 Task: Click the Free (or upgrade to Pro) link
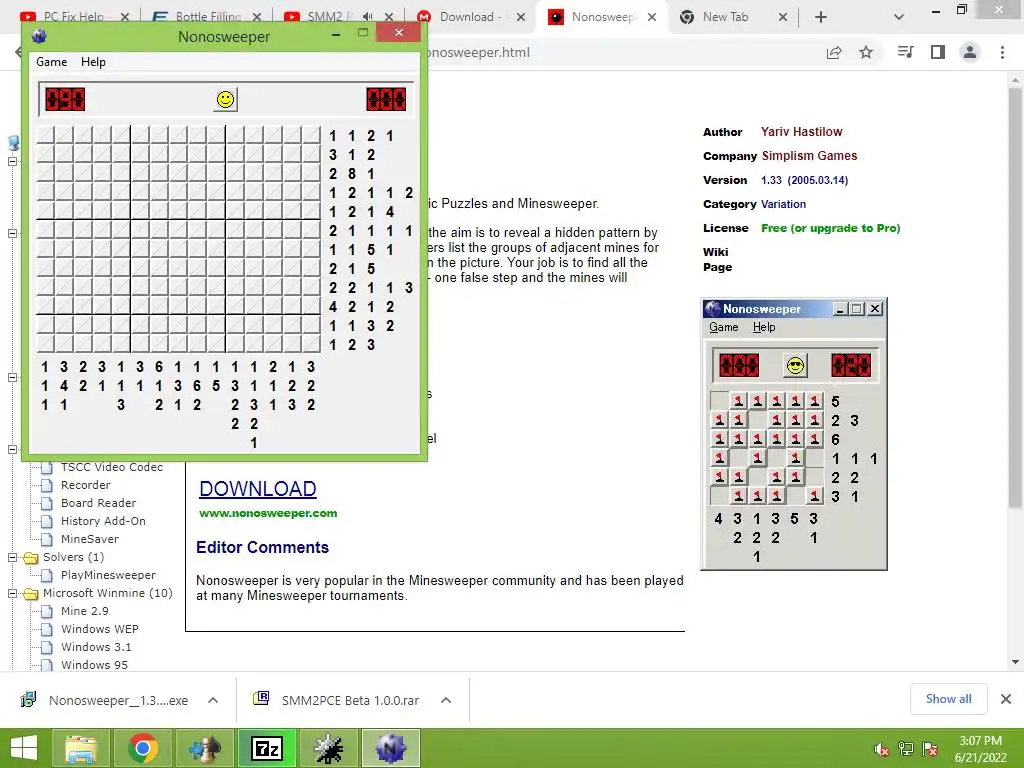coord(830,228)
